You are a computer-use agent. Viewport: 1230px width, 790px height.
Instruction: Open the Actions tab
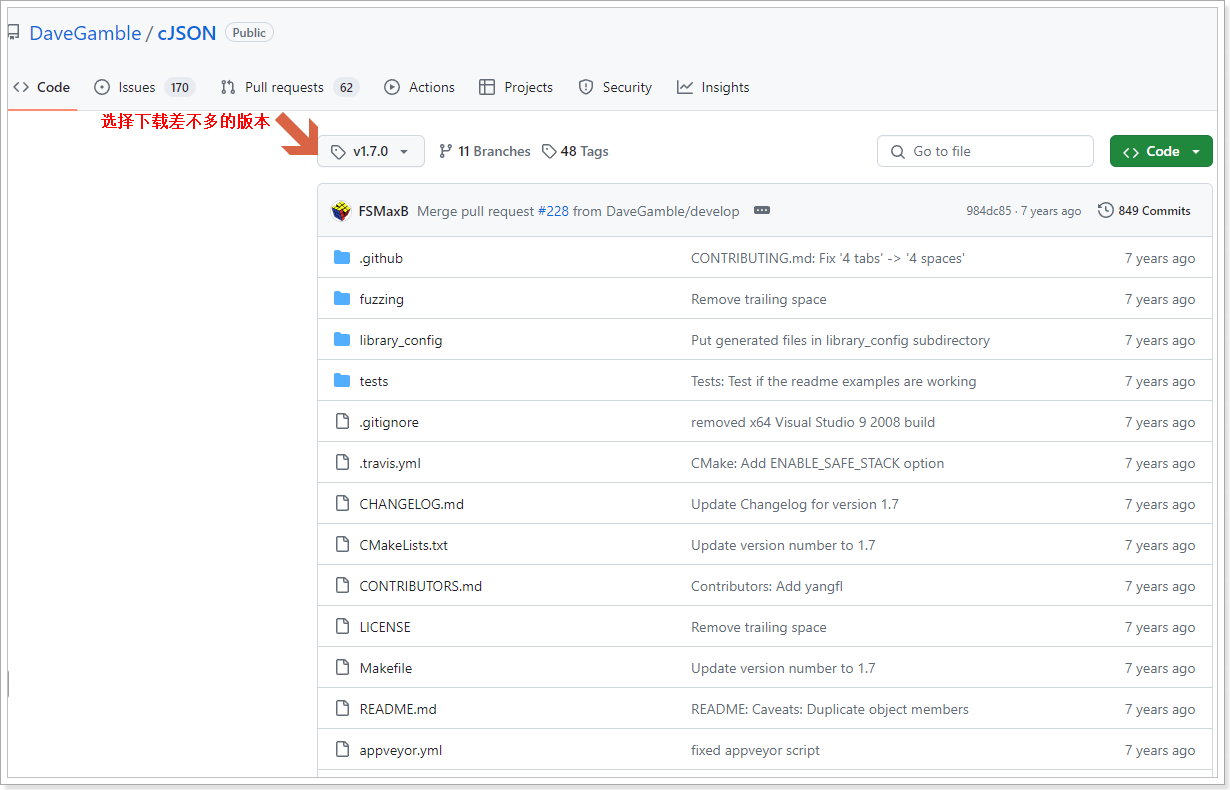pyautogui.click(x=420, y=87)
